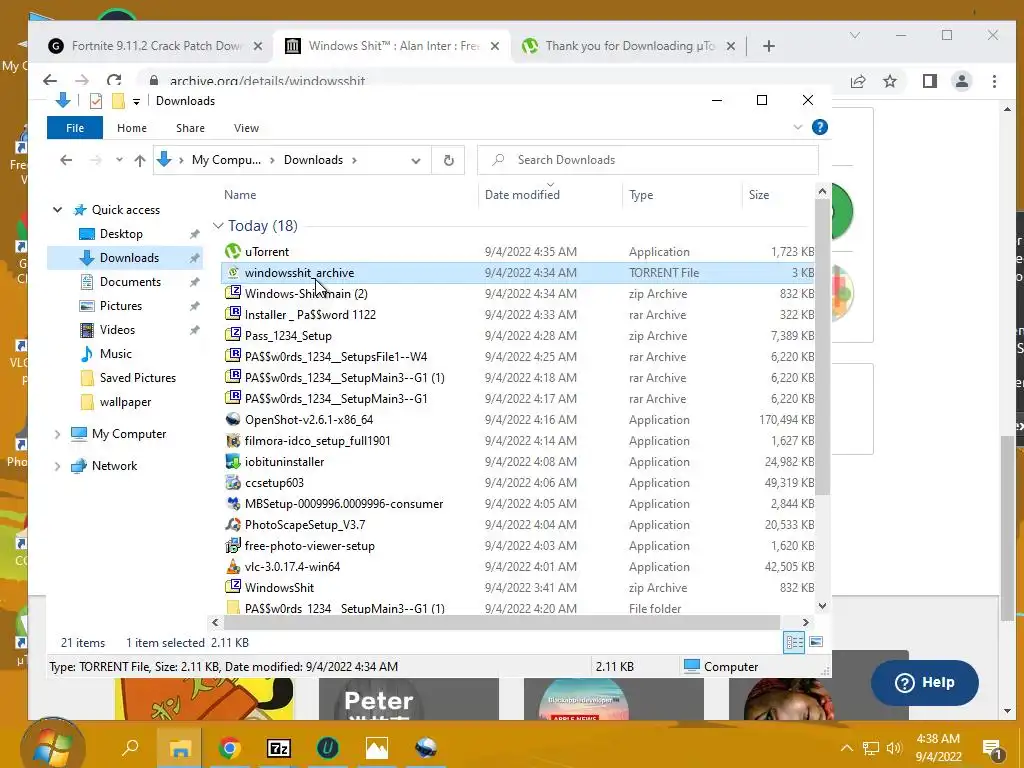The height and width of the screenshot is (768, 1024).
Task: Click the vlc-3.0.17.4-win64 cone icon
Action: point(233,566)
